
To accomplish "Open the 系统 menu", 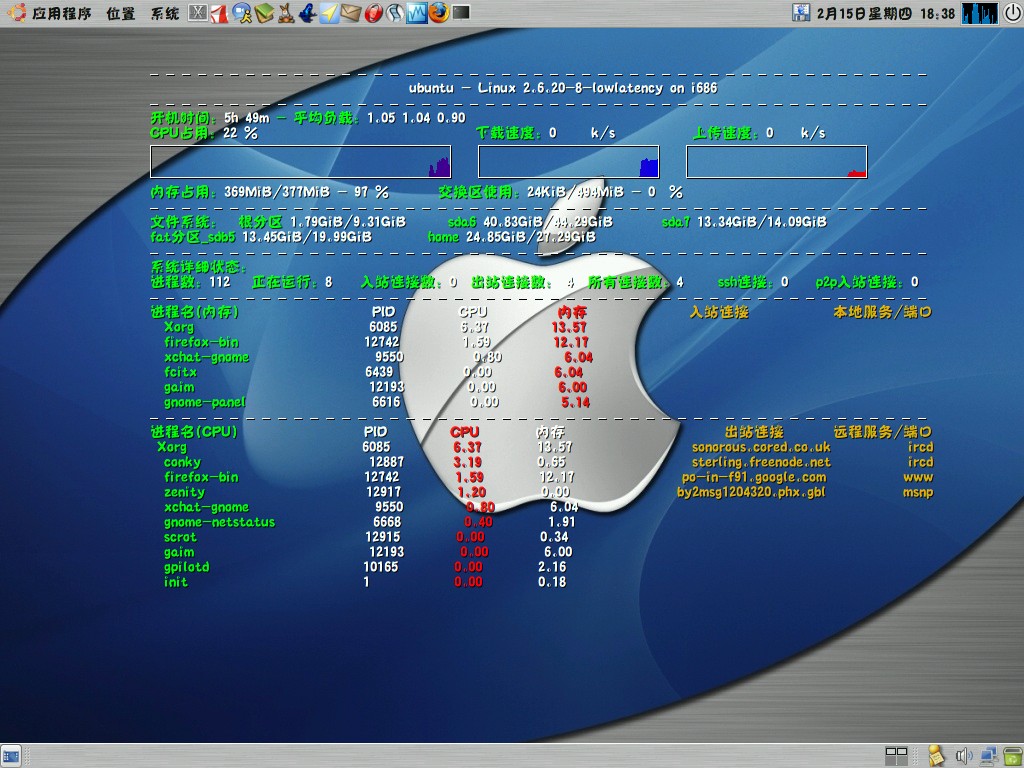I will click(x=165, y=13).
